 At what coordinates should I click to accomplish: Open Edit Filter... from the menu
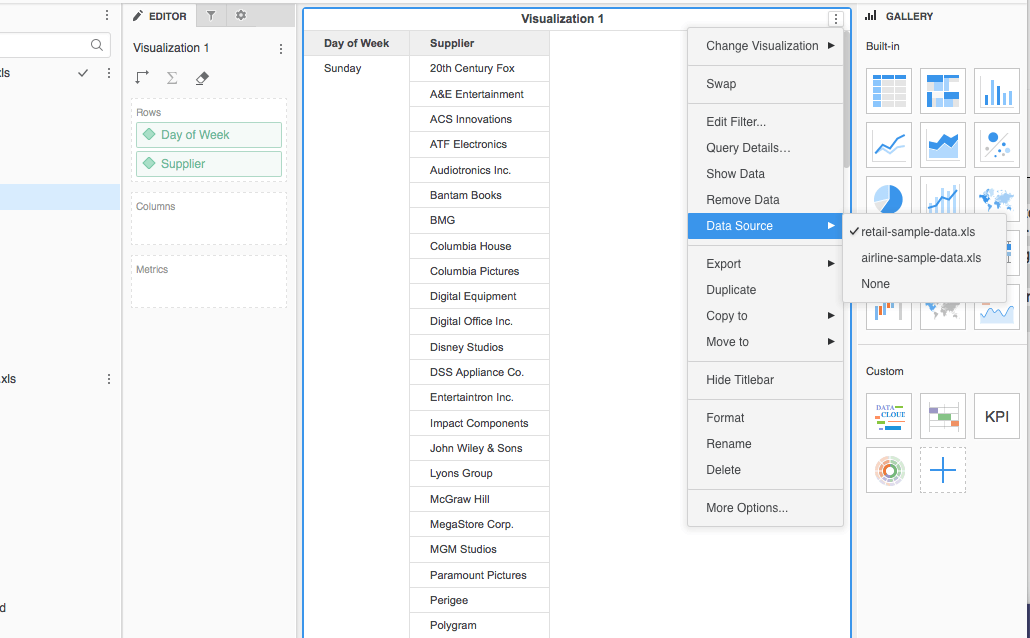click(765, 122)
